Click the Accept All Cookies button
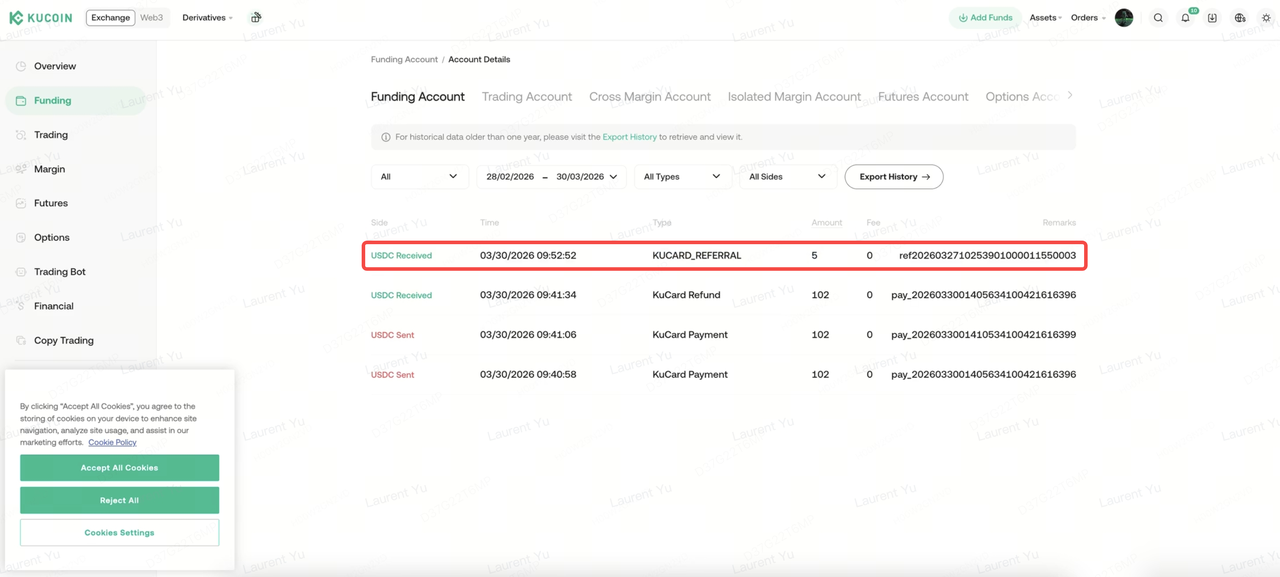Viewport: 1280px width, 577px height. (119, 468)
